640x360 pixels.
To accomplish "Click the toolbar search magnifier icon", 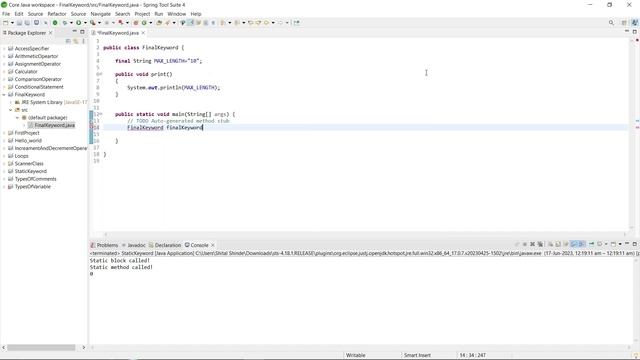I will click(x=611, y=23).
